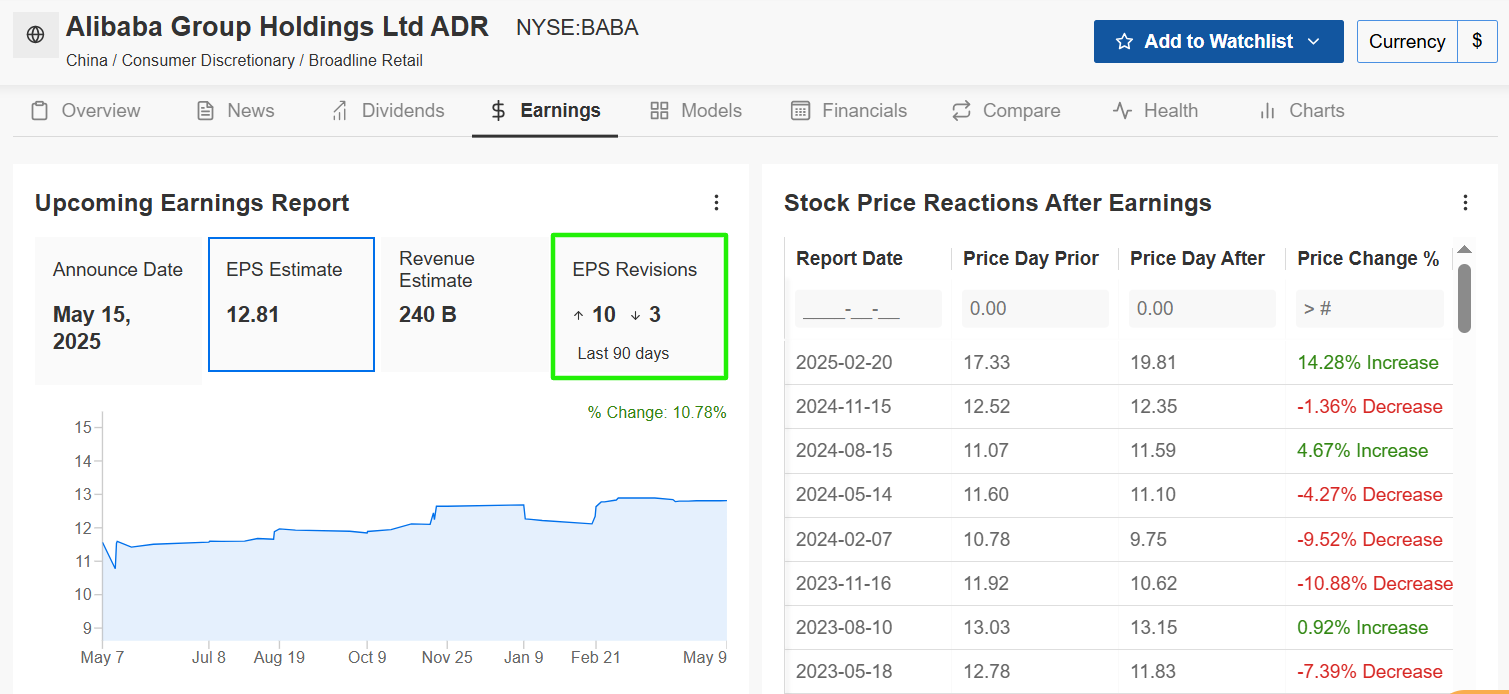The height and width of the screenshot is (694, 1509).
Task: Switch to the News tab
Action: click(x=235, y=111)
